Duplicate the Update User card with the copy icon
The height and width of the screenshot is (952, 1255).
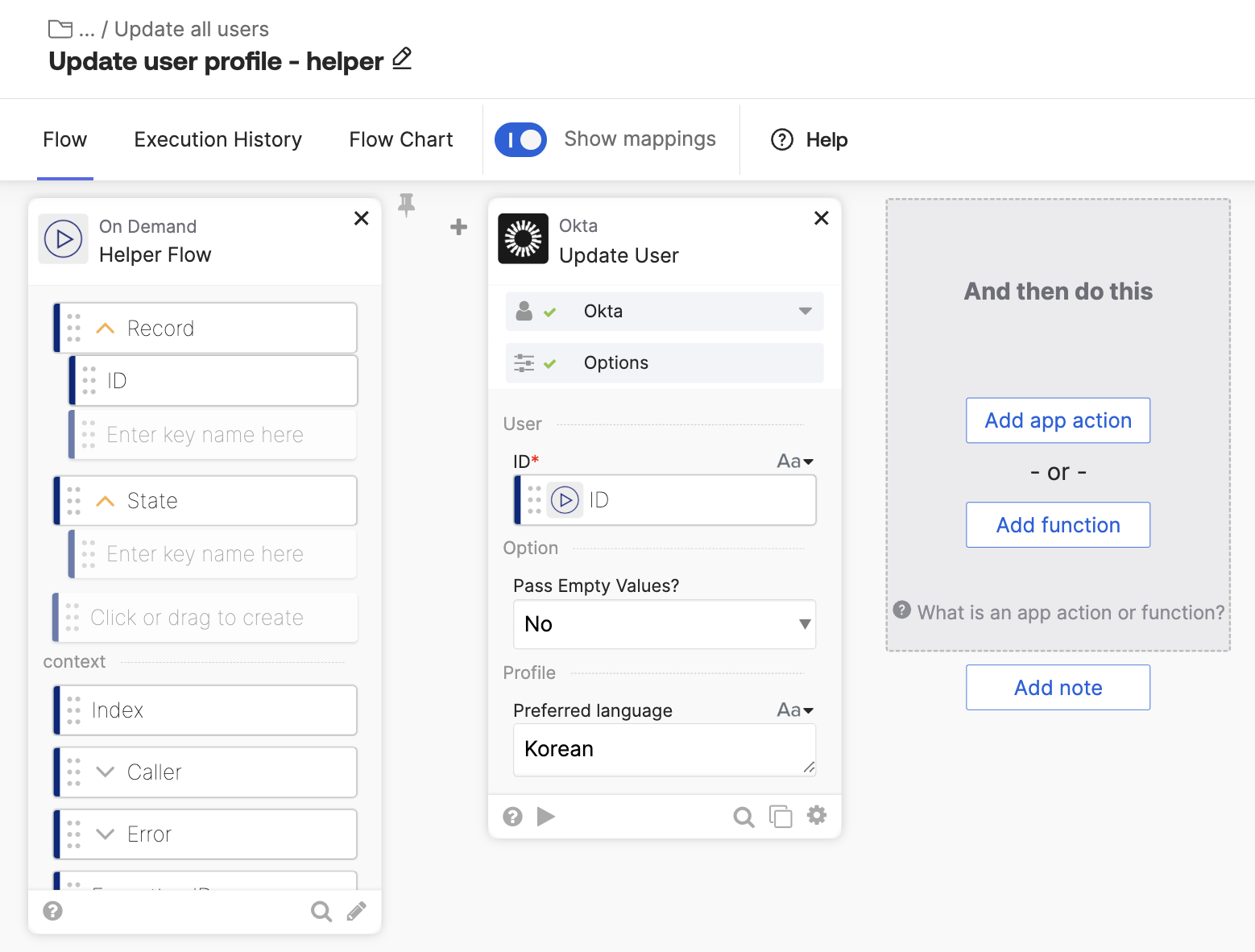point(780,817)
